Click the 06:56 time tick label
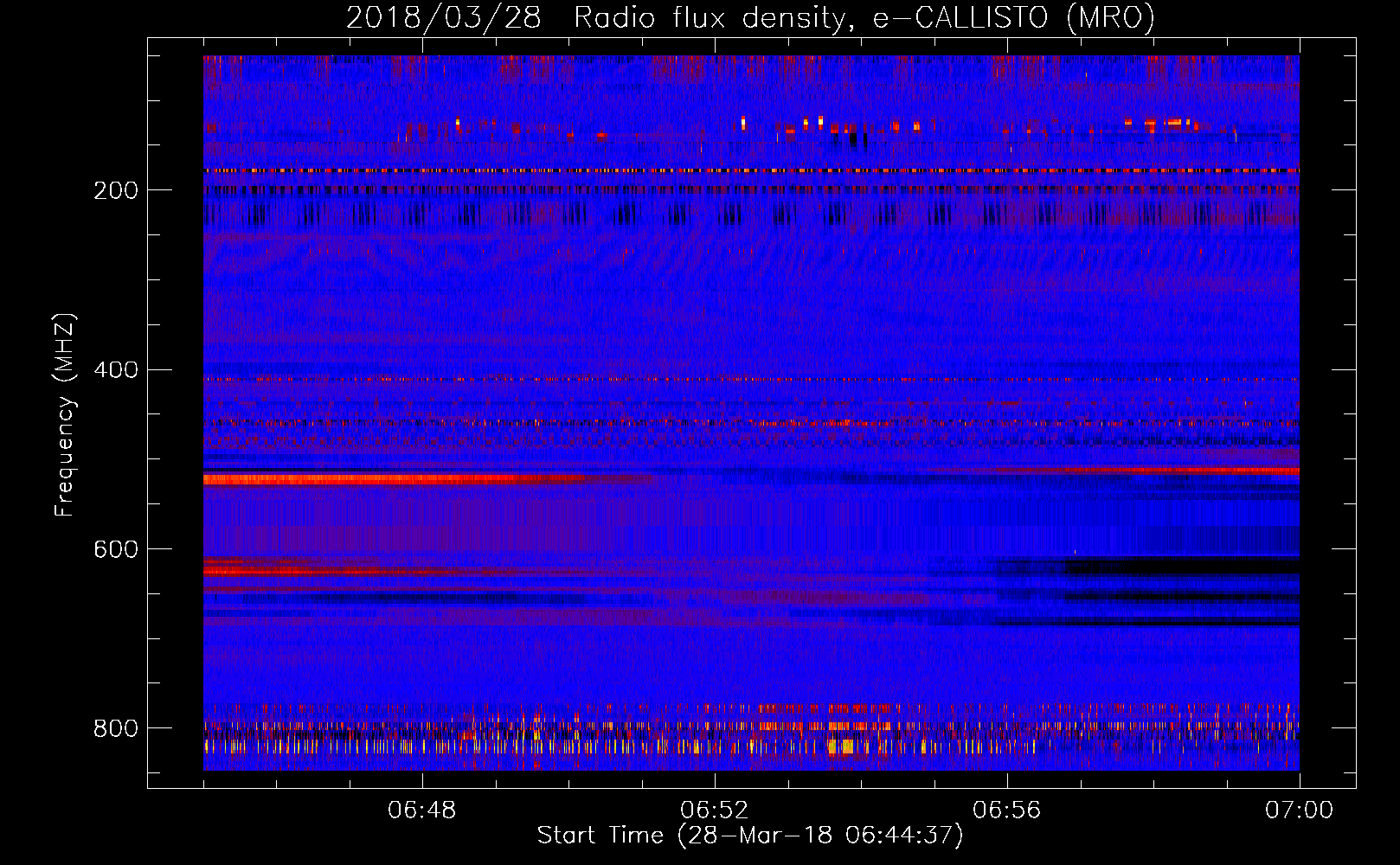Image resolution: width=1400 pixels, height=865 pixels. pyautogui.click(x=1006, y=811)
